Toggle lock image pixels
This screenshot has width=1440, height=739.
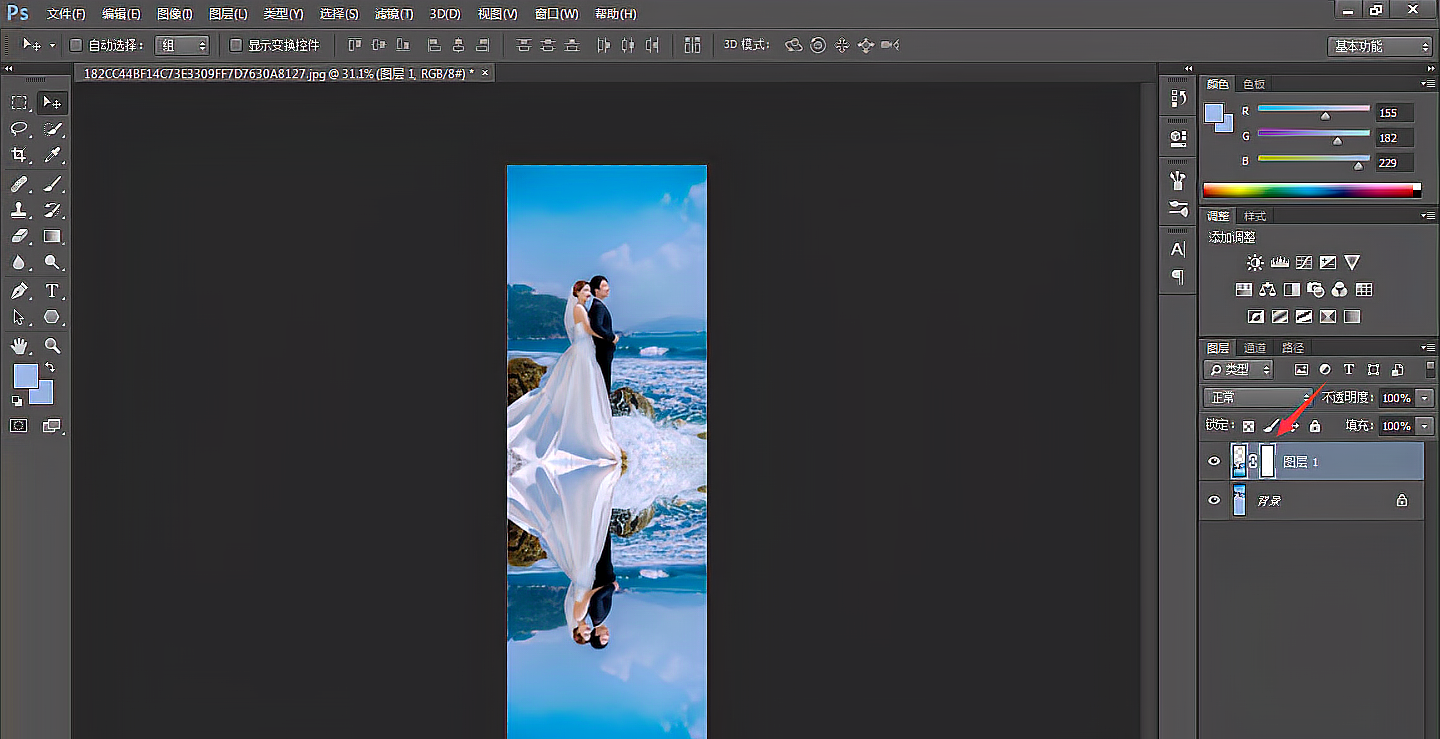point(1270,426)
